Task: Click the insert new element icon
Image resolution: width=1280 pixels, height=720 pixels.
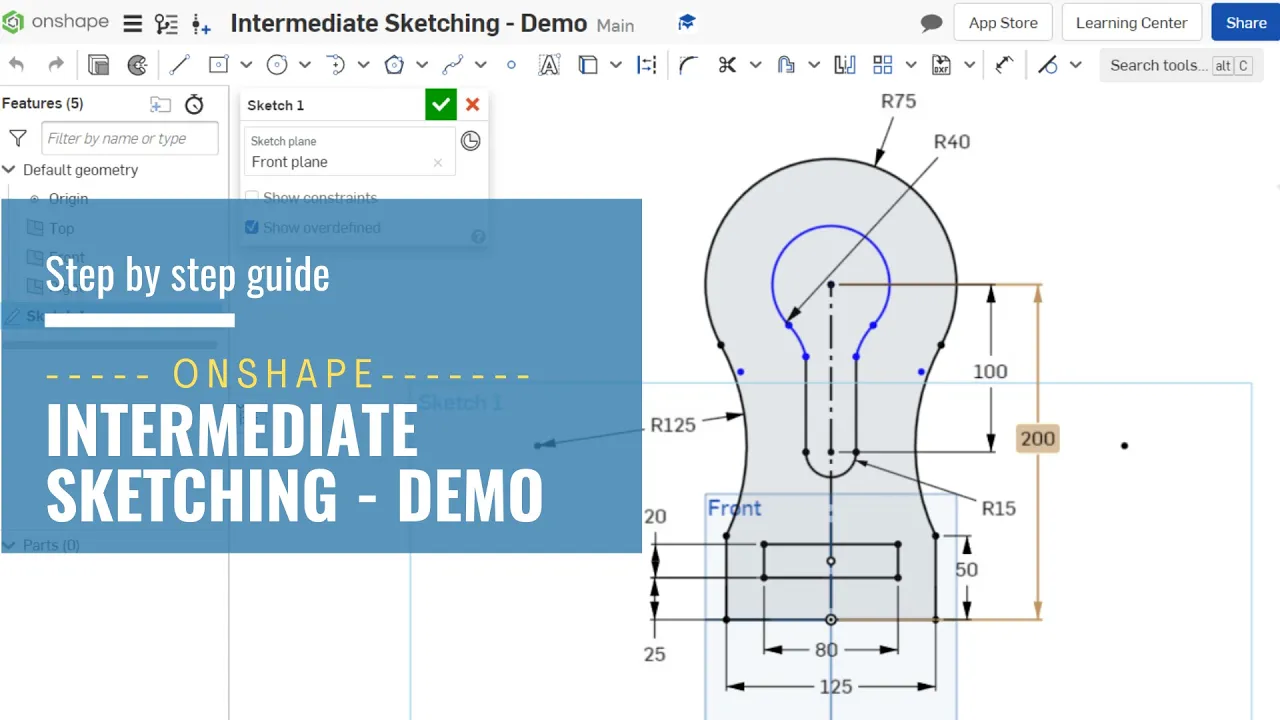Action: pyautogui.click(x=201, y=24)
